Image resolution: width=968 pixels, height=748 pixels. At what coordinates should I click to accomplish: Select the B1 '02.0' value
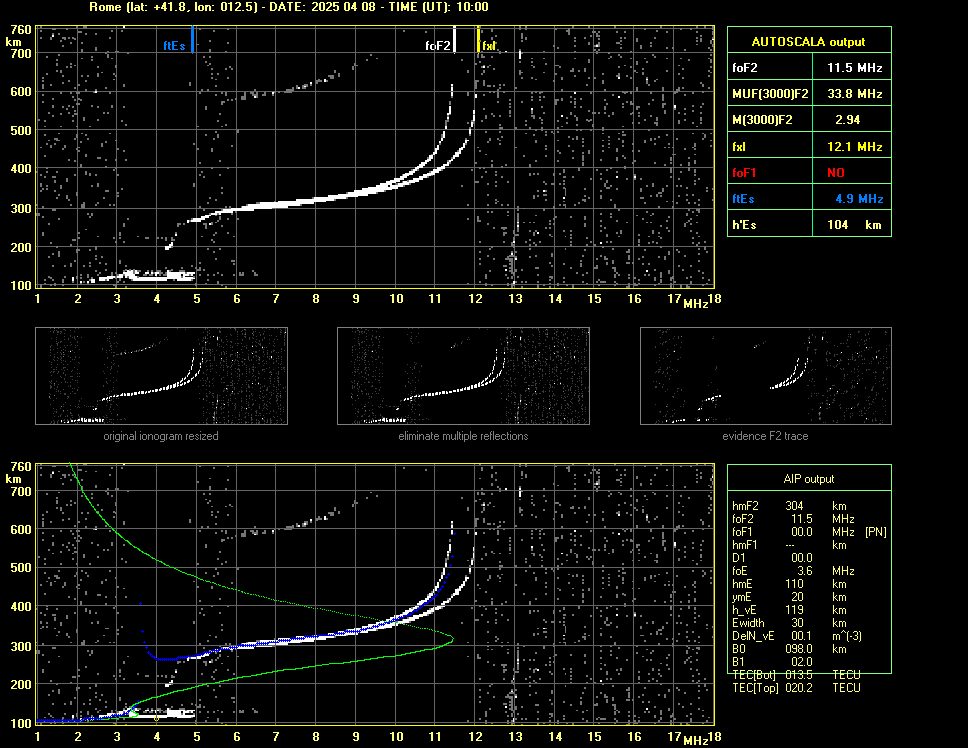[x=801, y=662]
